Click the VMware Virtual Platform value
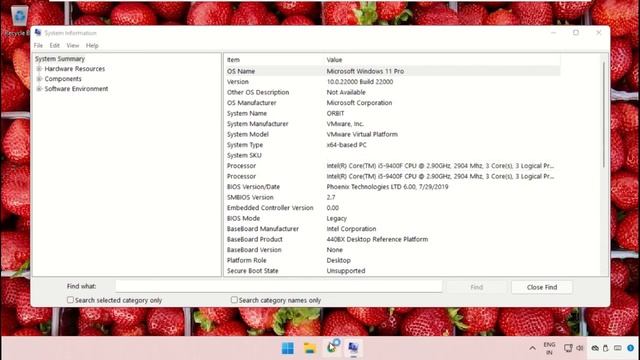The width and height of the screenshot is (640, 360). pyautogui.click(x=362, y=134)
